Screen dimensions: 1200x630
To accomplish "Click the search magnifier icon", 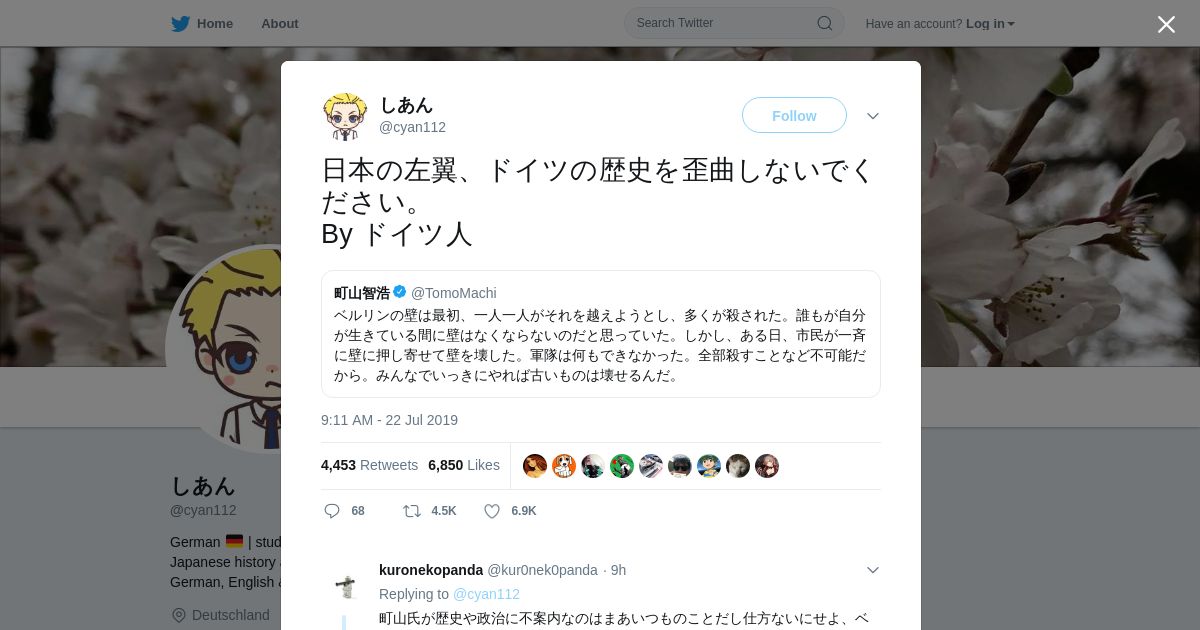I will 825,23.
